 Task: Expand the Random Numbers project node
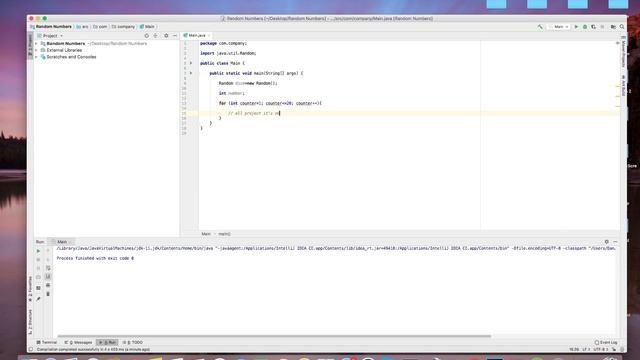tap(36, 43)
